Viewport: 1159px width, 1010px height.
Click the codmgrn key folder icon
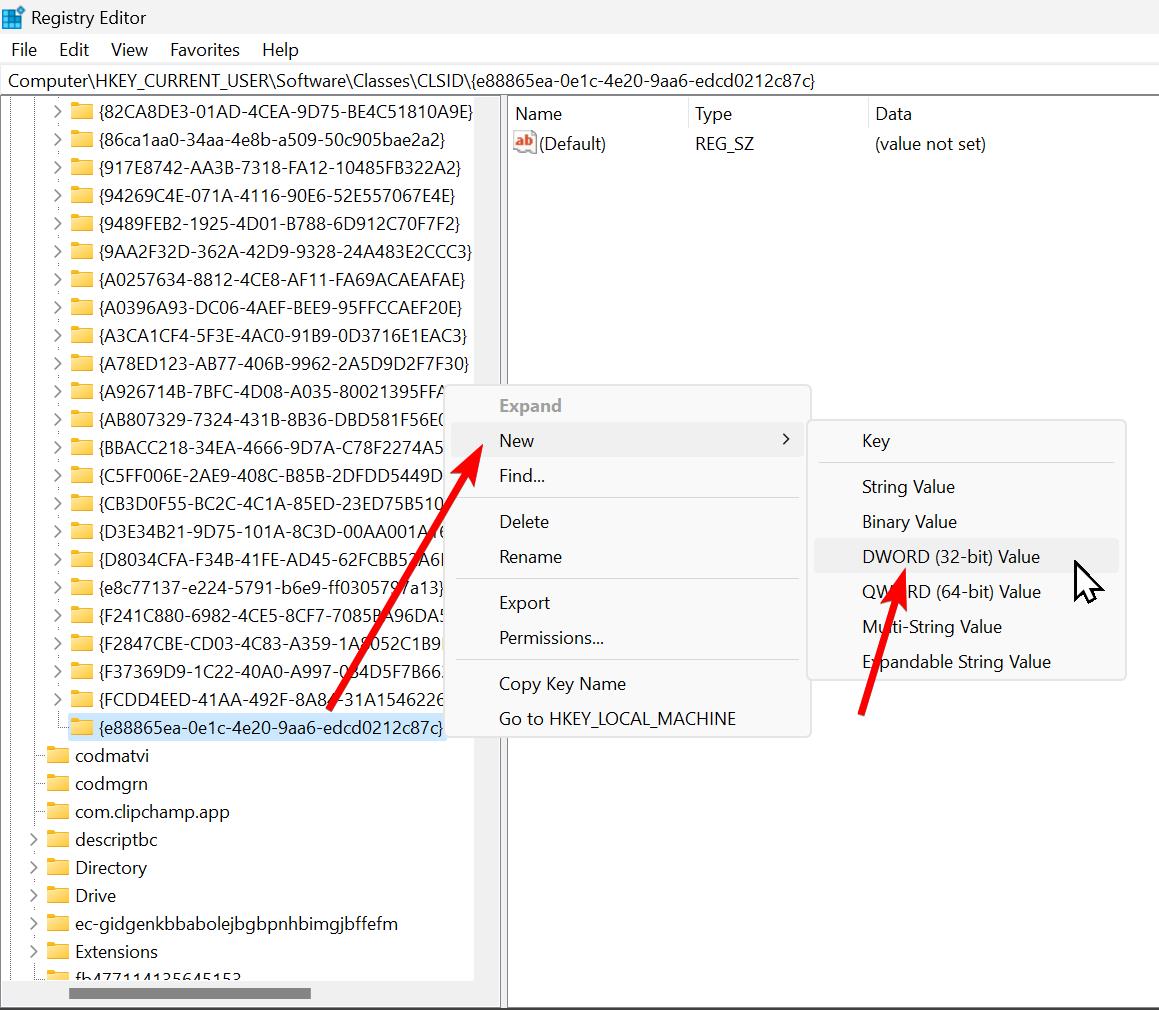pyautogui.click(x=60, y=784)
